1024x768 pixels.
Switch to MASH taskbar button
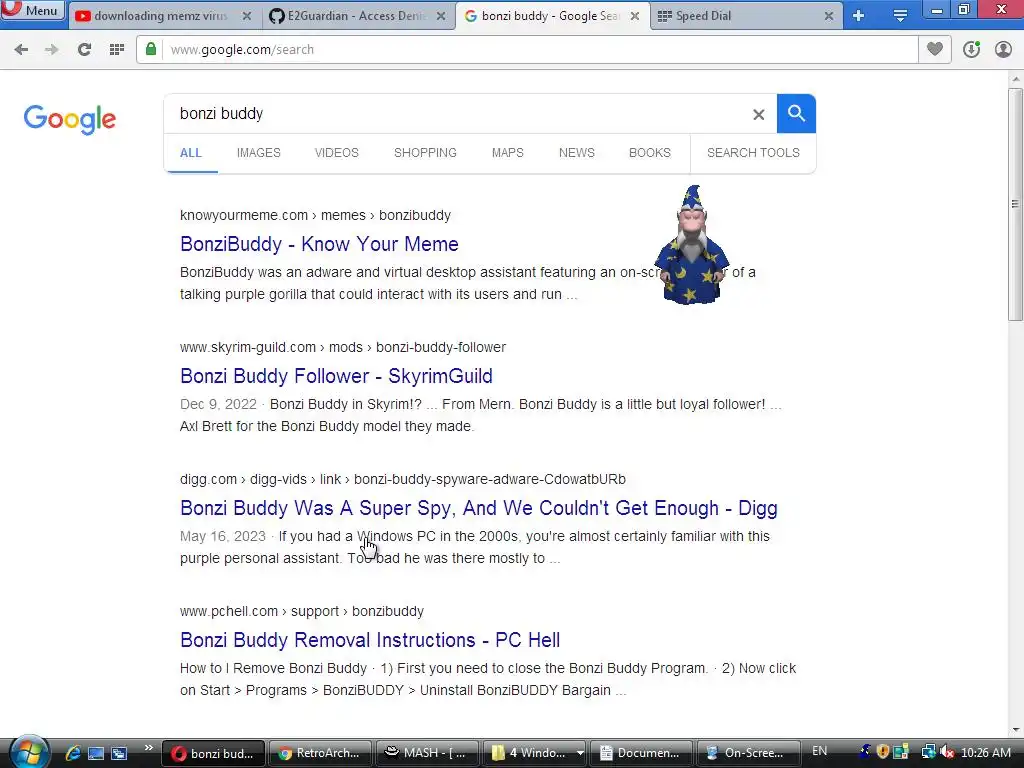(x=426, y=753)
